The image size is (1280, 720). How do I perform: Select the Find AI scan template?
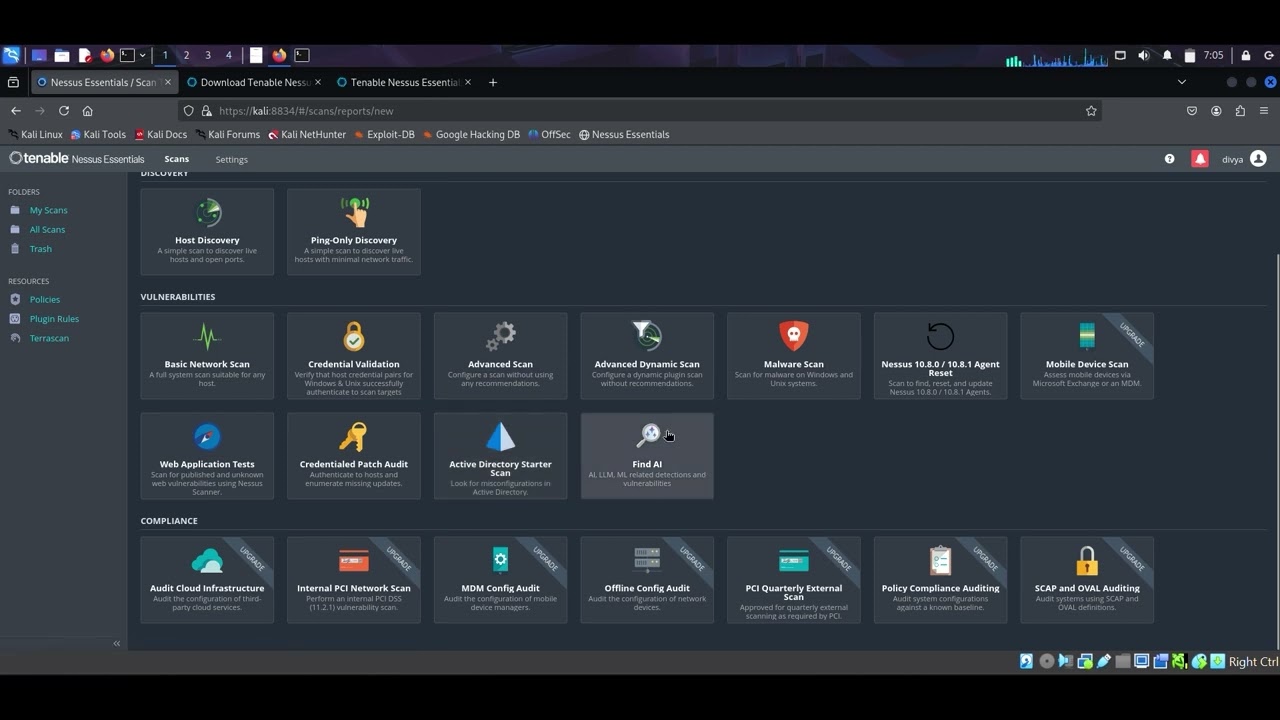tap(647, 456)
